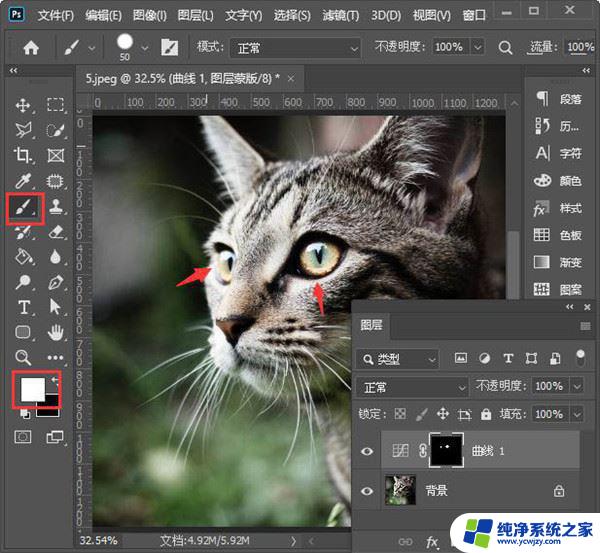Activate the Hand tool

pyautogui.click(x=56, y=332)
